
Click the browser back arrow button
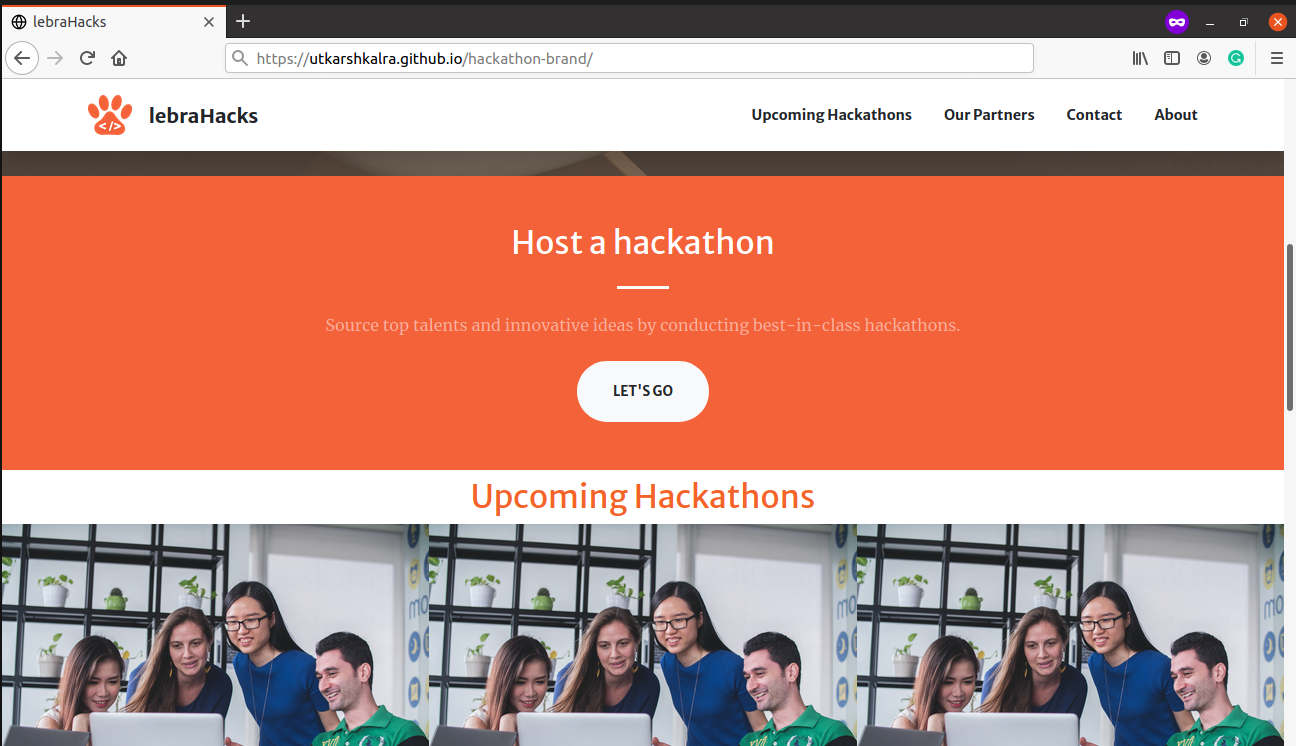tap(22, 58)
